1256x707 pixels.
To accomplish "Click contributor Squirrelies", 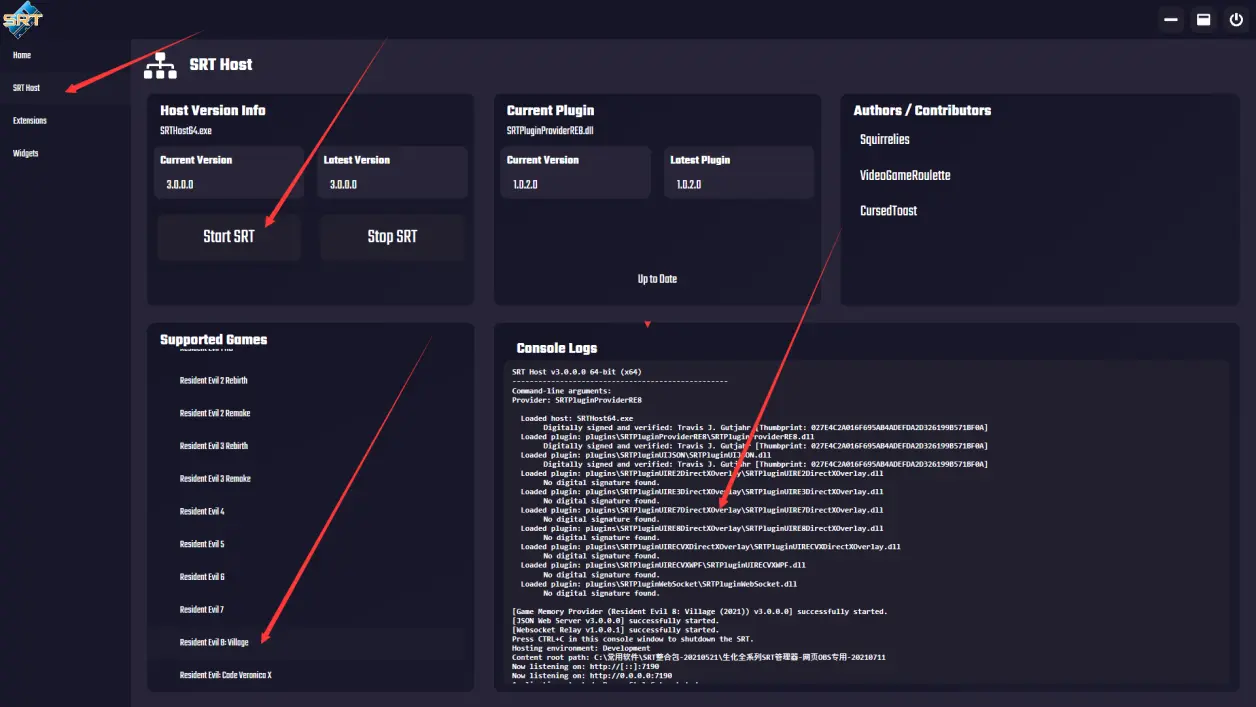I will click(884, 140).
